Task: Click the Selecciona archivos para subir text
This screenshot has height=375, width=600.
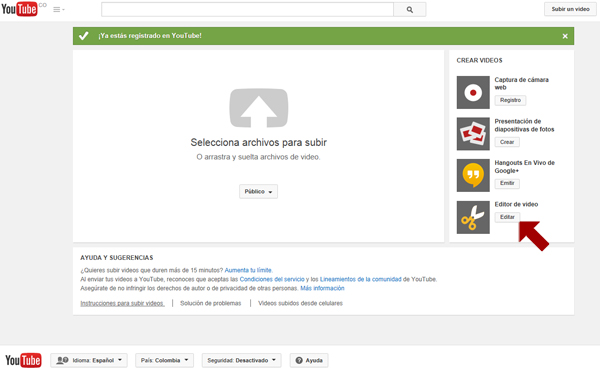Action: pyautogui.click(x=259, y=142)
